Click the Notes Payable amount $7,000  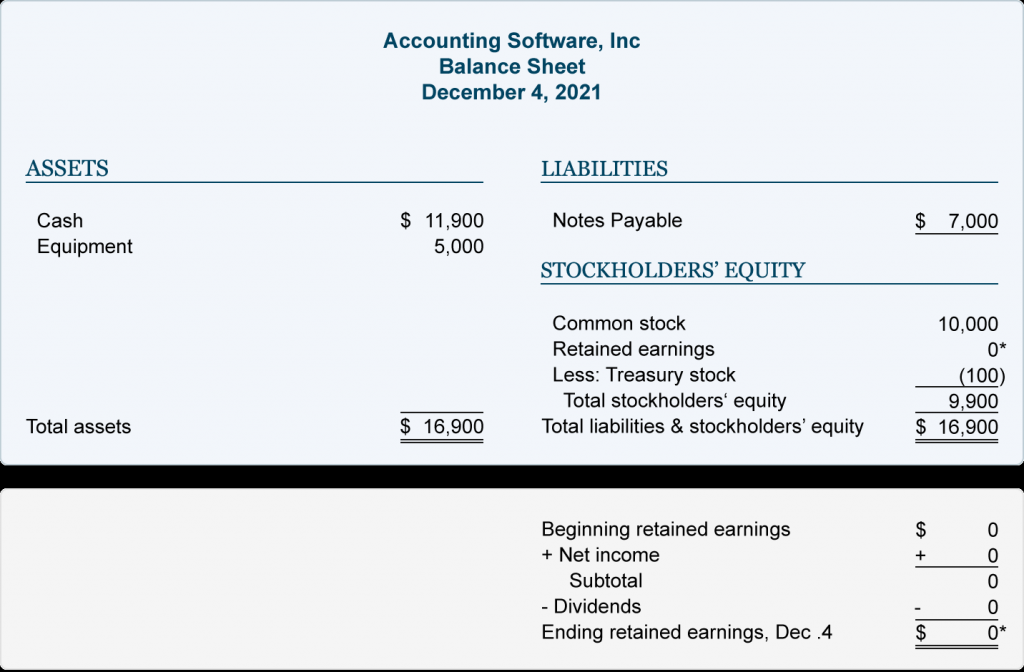(x=957, y=221)
